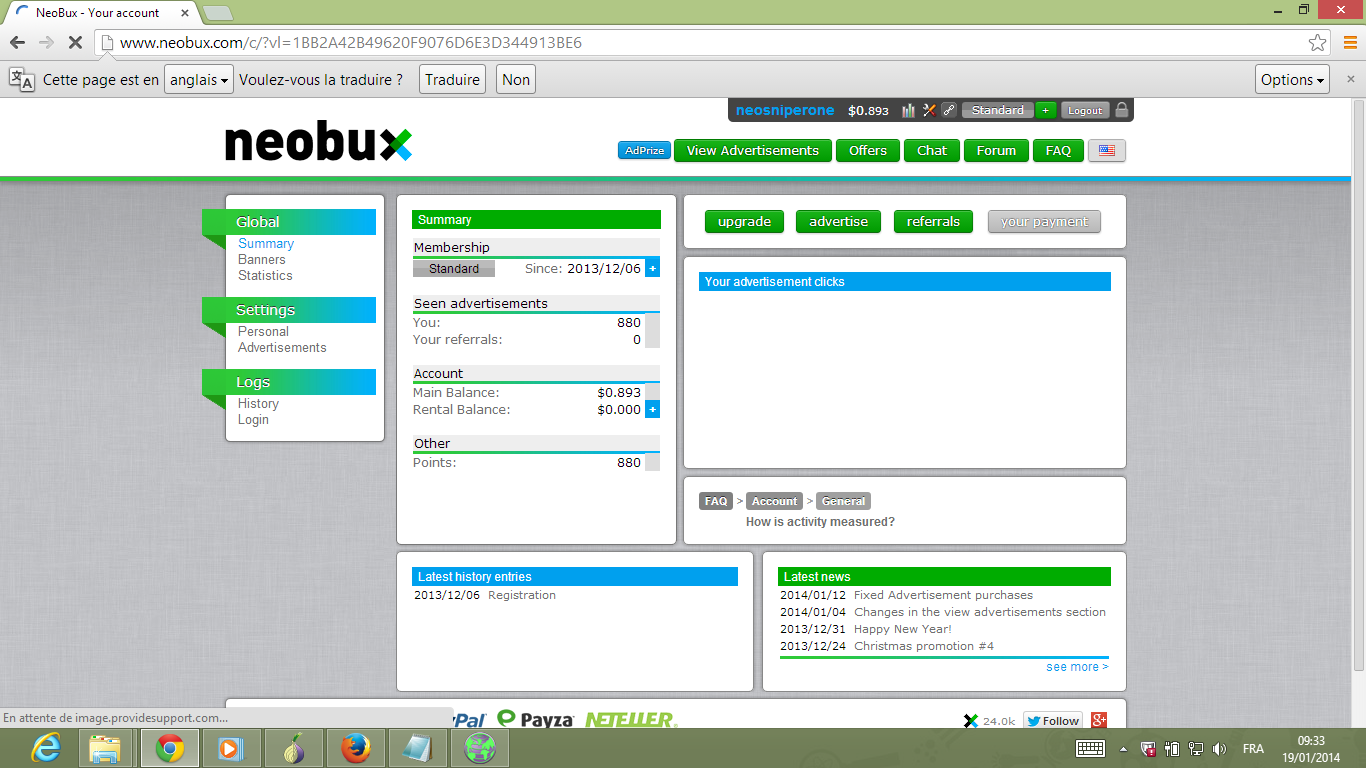The image size is (1366, 768).
Task: Click the battery power tray icon
Action: 1172,748
